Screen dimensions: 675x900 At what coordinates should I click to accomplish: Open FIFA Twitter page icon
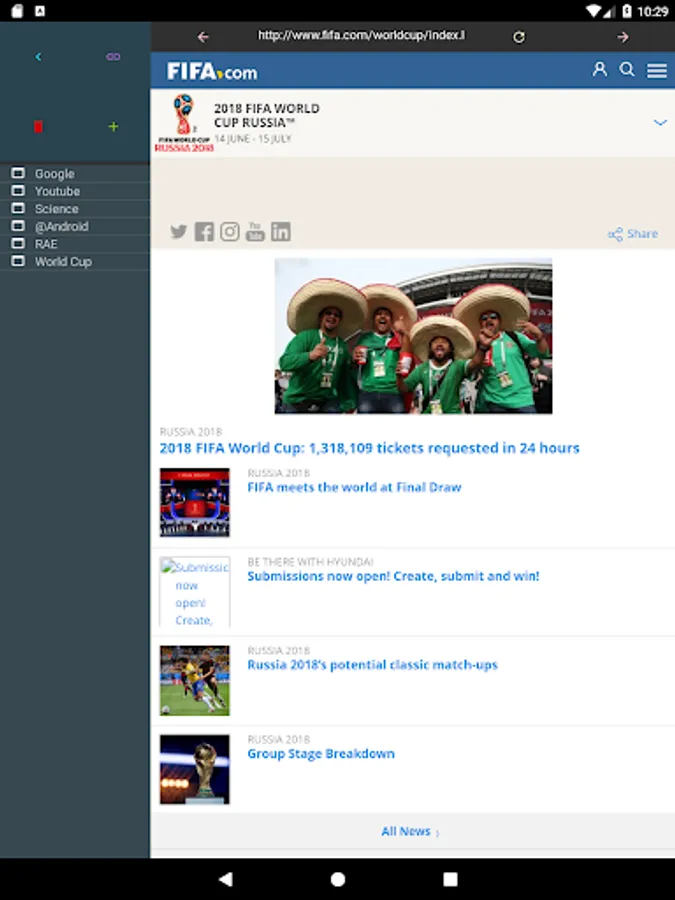point(179,231)
